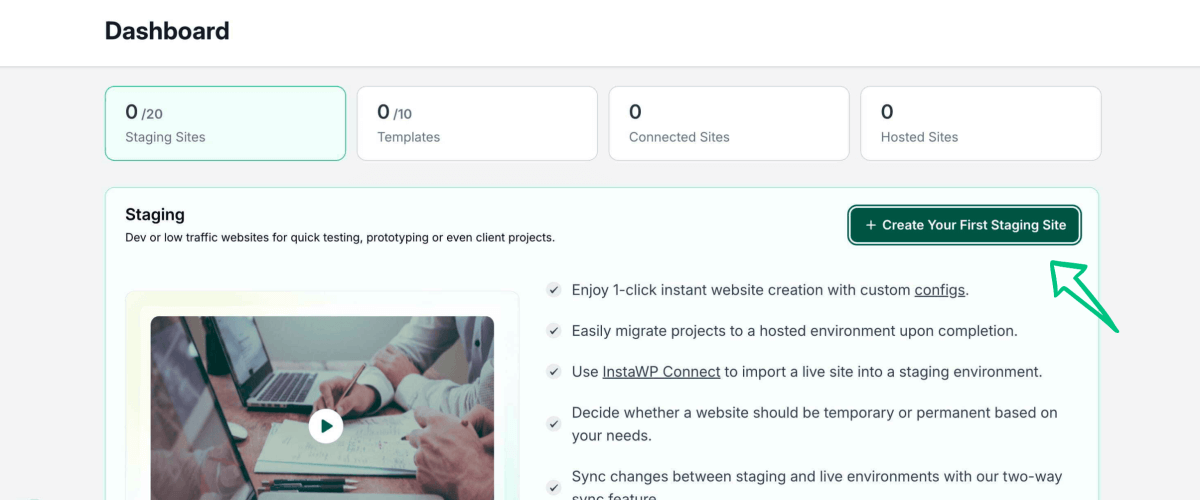Screen dimensions: 1200x500
Task: Follow the InstaWP Connect link
Action: pyautogui.click(x=661, y=372)
